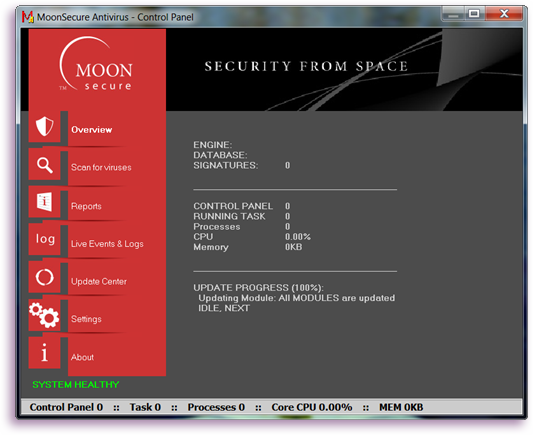Close the MoonSecure Control Panel window
The image size is (538, 435).
(504, 14)
